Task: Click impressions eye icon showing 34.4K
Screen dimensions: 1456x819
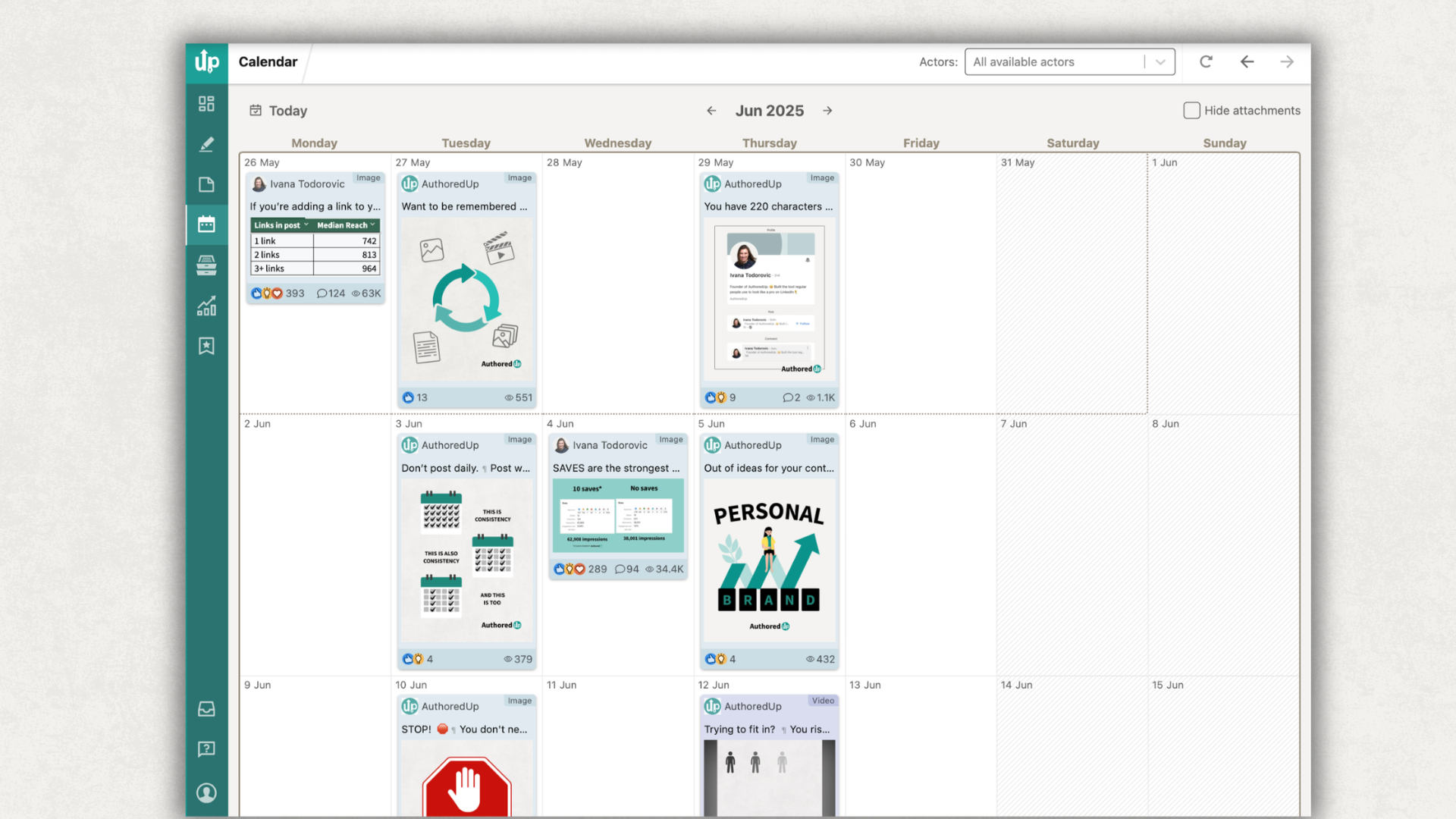Action: [649, 570]
